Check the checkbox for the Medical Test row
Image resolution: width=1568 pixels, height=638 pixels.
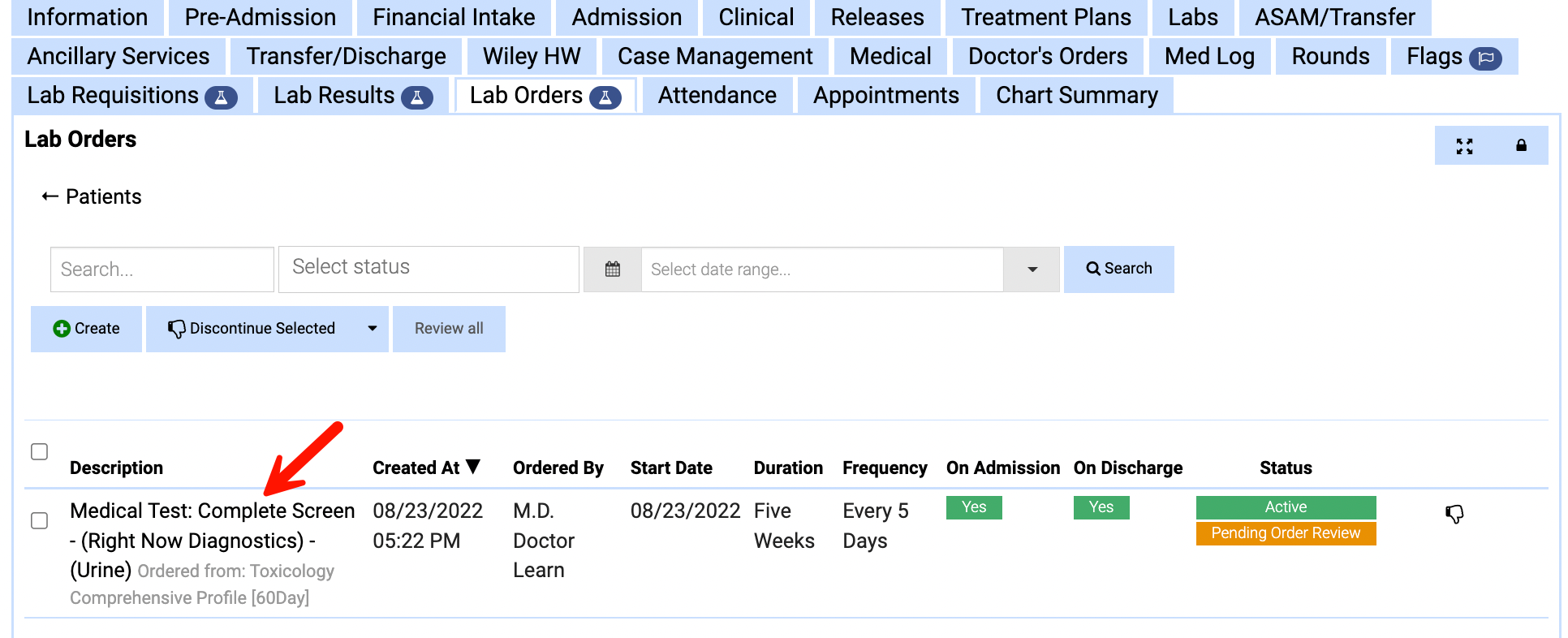click(x=39, y=521)
